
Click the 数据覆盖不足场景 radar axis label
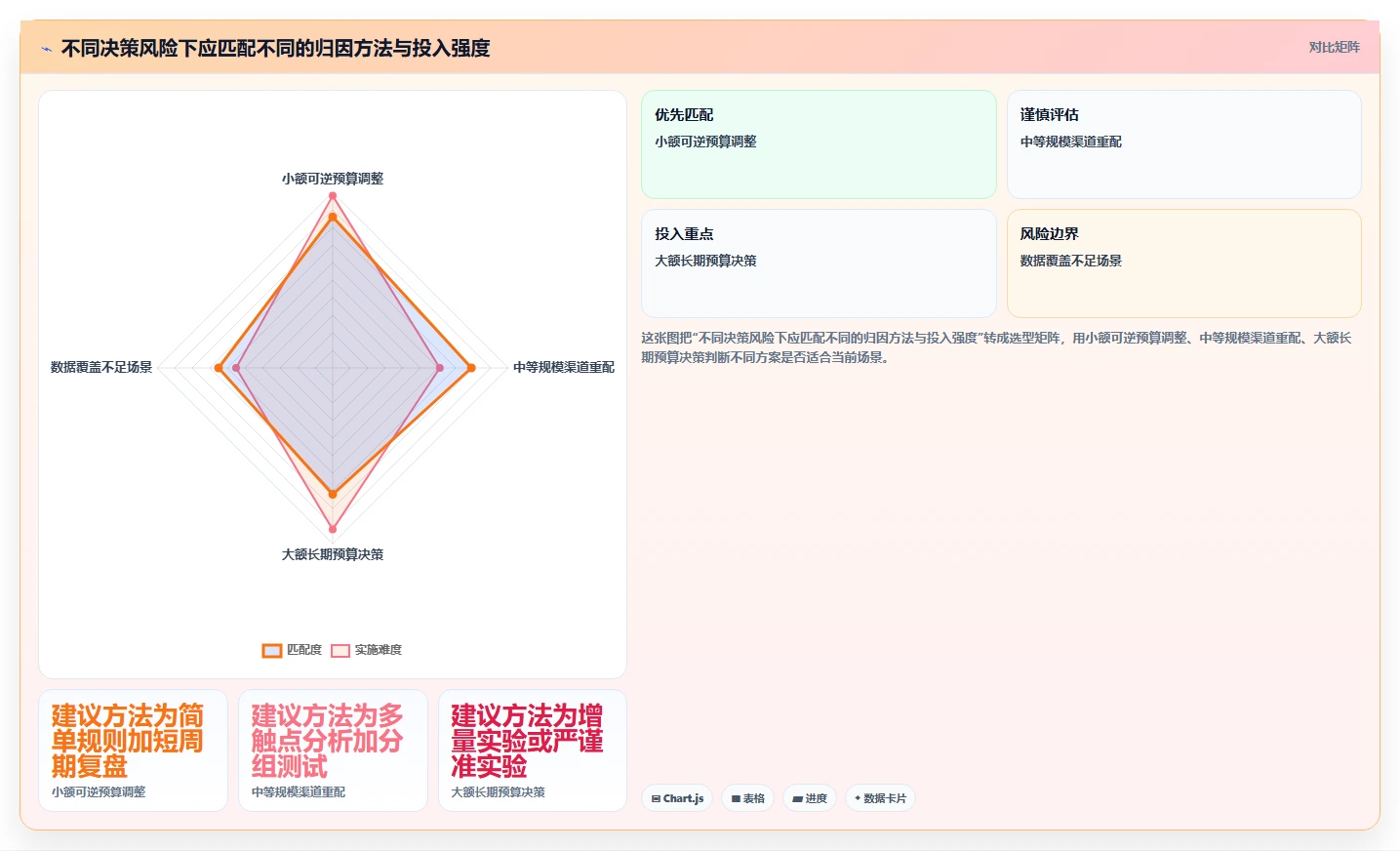point(101,367)
